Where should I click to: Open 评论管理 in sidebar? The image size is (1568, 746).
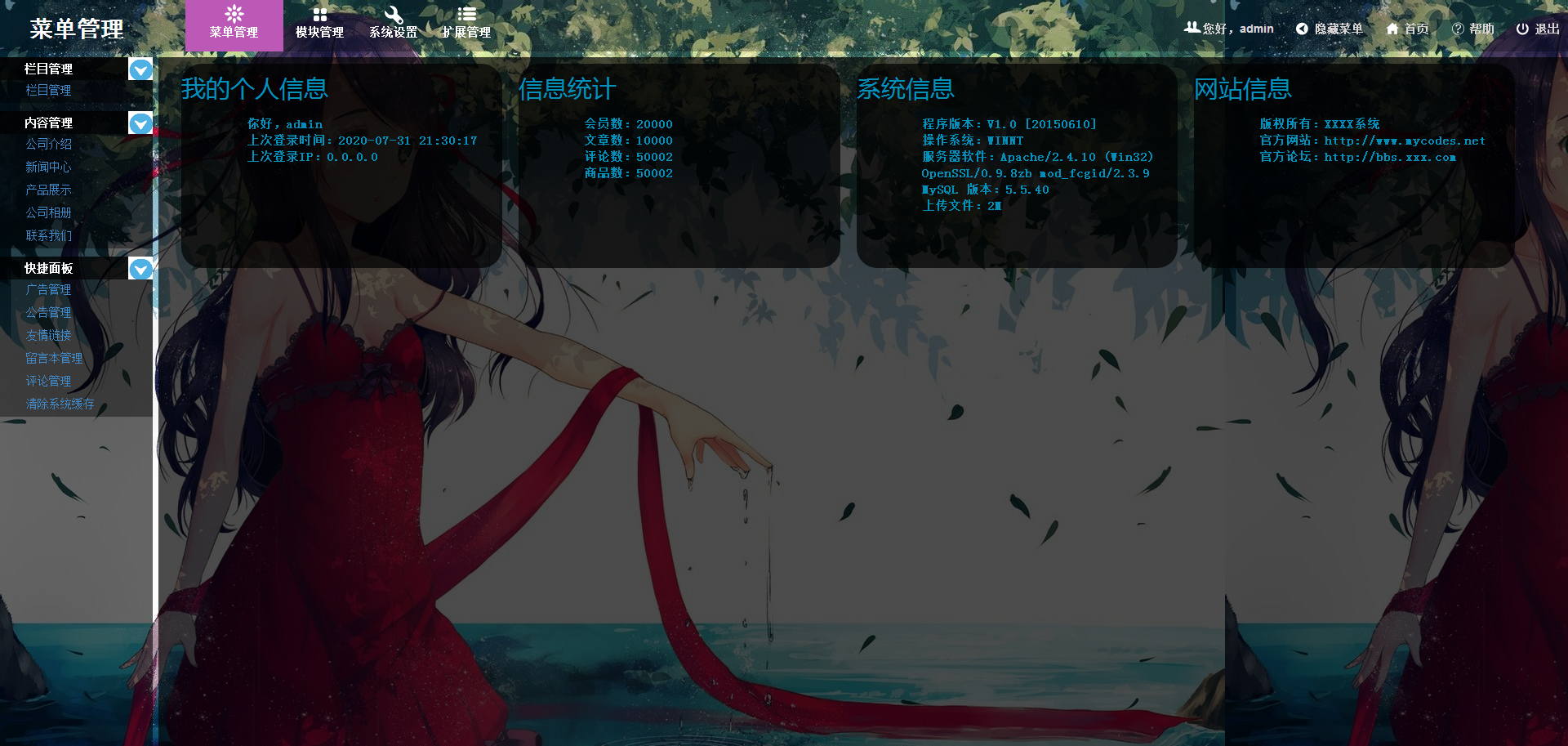pos(48,381)
